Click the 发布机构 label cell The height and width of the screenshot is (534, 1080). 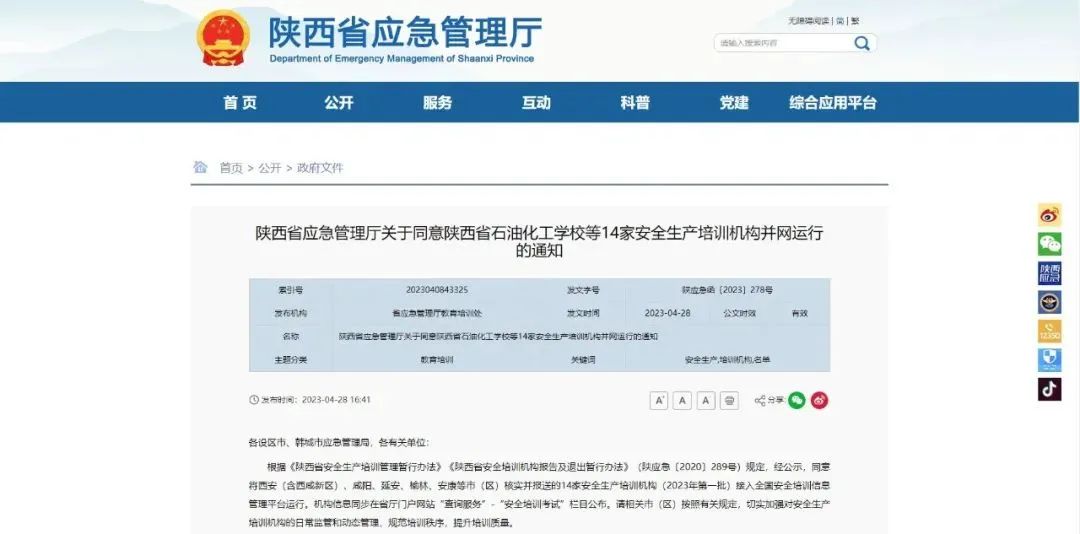point(290,313)
